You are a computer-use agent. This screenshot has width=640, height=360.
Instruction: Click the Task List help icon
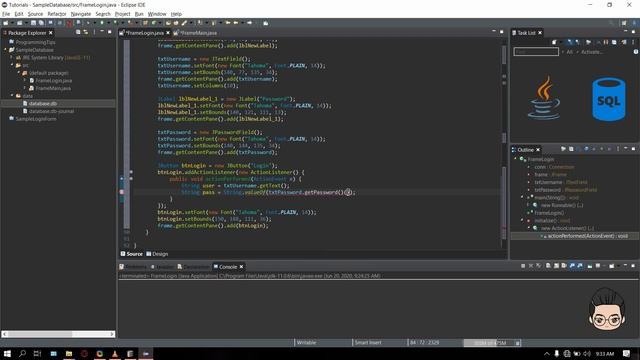pyautogui.click(x=636, y=52)
